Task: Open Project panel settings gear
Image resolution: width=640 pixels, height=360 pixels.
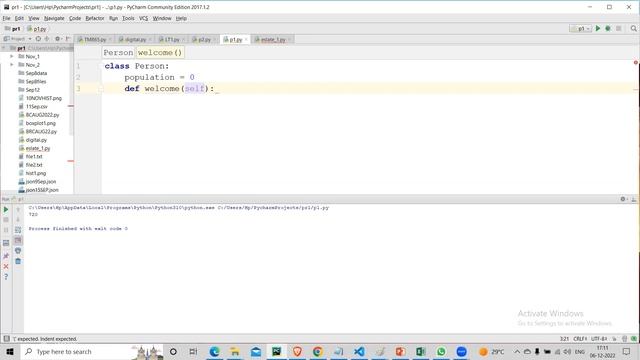Action: [58, 39]
